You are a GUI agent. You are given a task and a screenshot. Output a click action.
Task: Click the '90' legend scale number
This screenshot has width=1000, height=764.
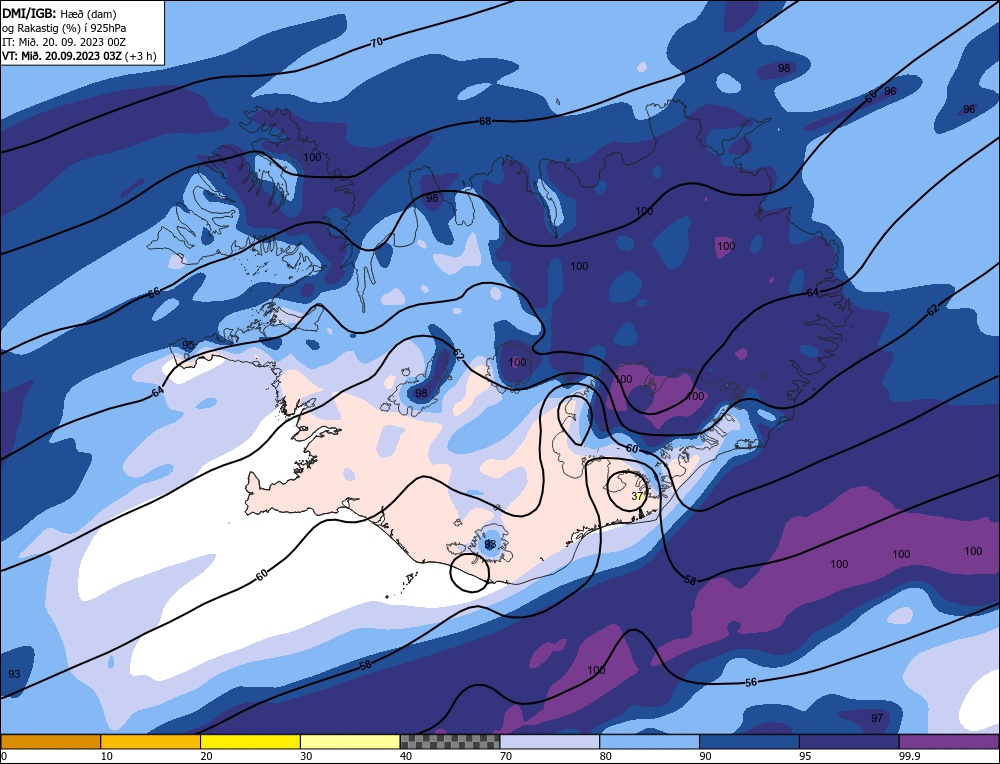click(x=706, y=756)
